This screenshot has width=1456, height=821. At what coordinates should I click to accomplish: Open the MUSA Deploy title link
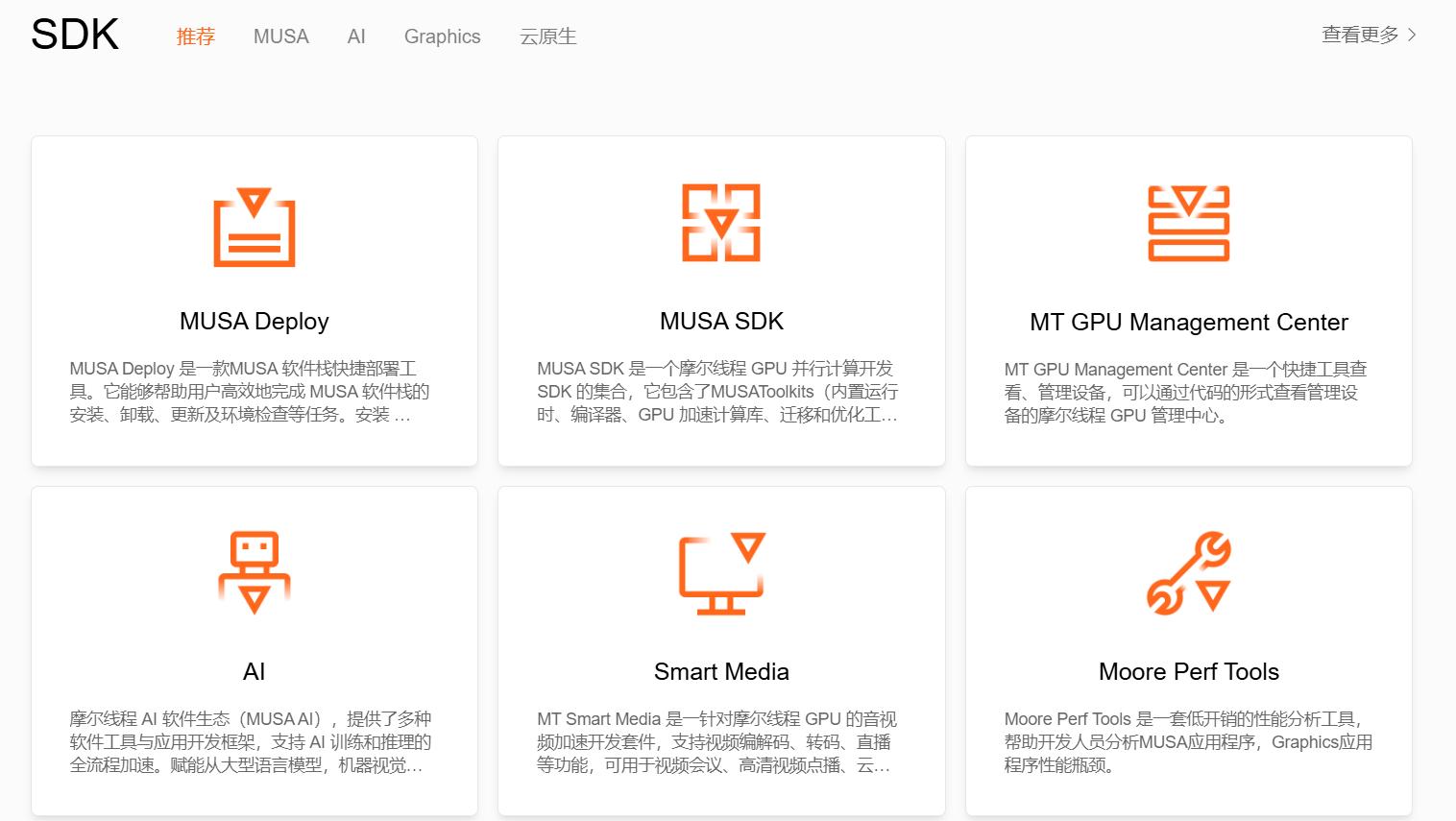(x=254, y=322)
